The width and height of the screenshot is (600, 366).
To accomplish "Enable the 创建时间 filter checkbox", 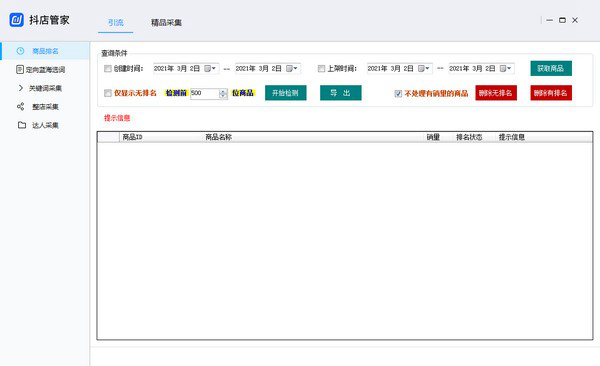I will pyautogui.click(x=108, y=69).
